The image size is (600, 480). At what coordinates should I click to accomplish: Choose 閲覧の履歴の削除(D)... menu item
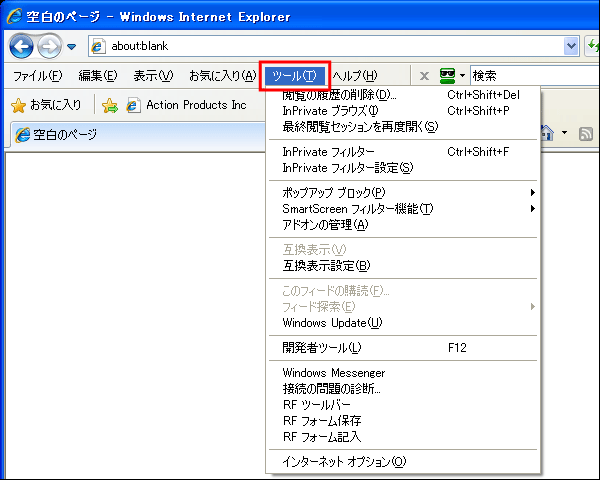[403, 95]
